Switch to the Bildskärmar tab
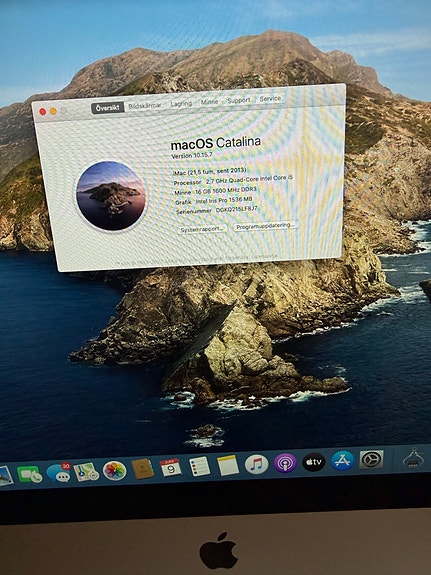The width and height of the screenshot is (431, 575). 145,106
